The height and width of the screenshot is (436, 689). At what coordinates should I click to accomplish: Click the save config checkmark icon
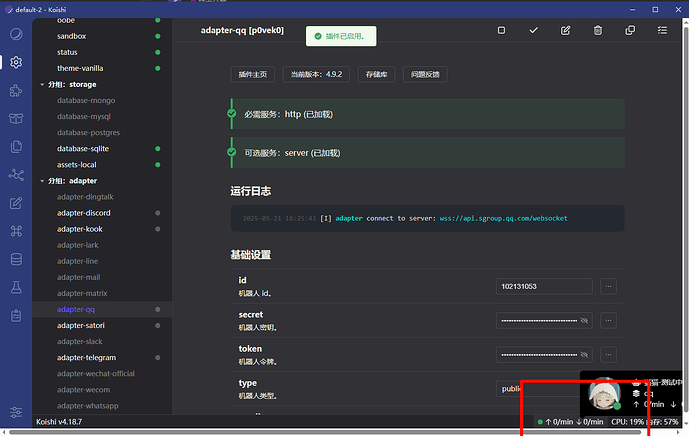pos(533,30)
